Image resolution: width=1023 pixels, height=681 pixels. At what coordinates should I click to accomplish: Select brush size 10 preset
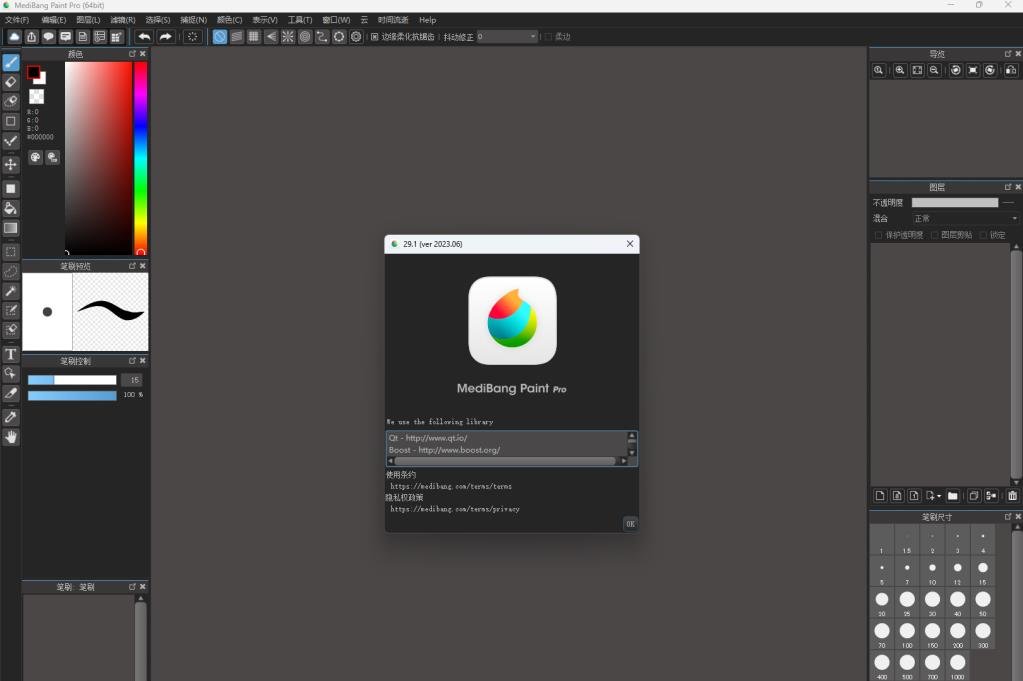[932, 571]
